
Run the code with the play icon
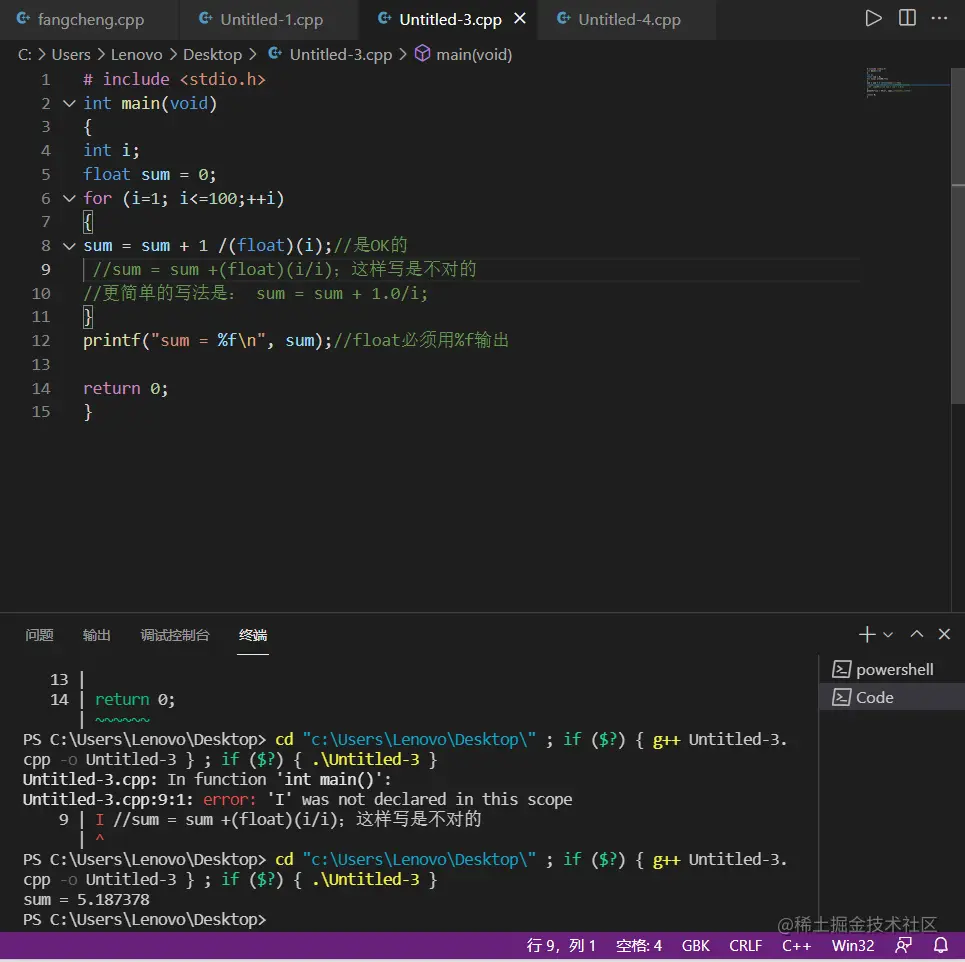(x=873, y=18)
